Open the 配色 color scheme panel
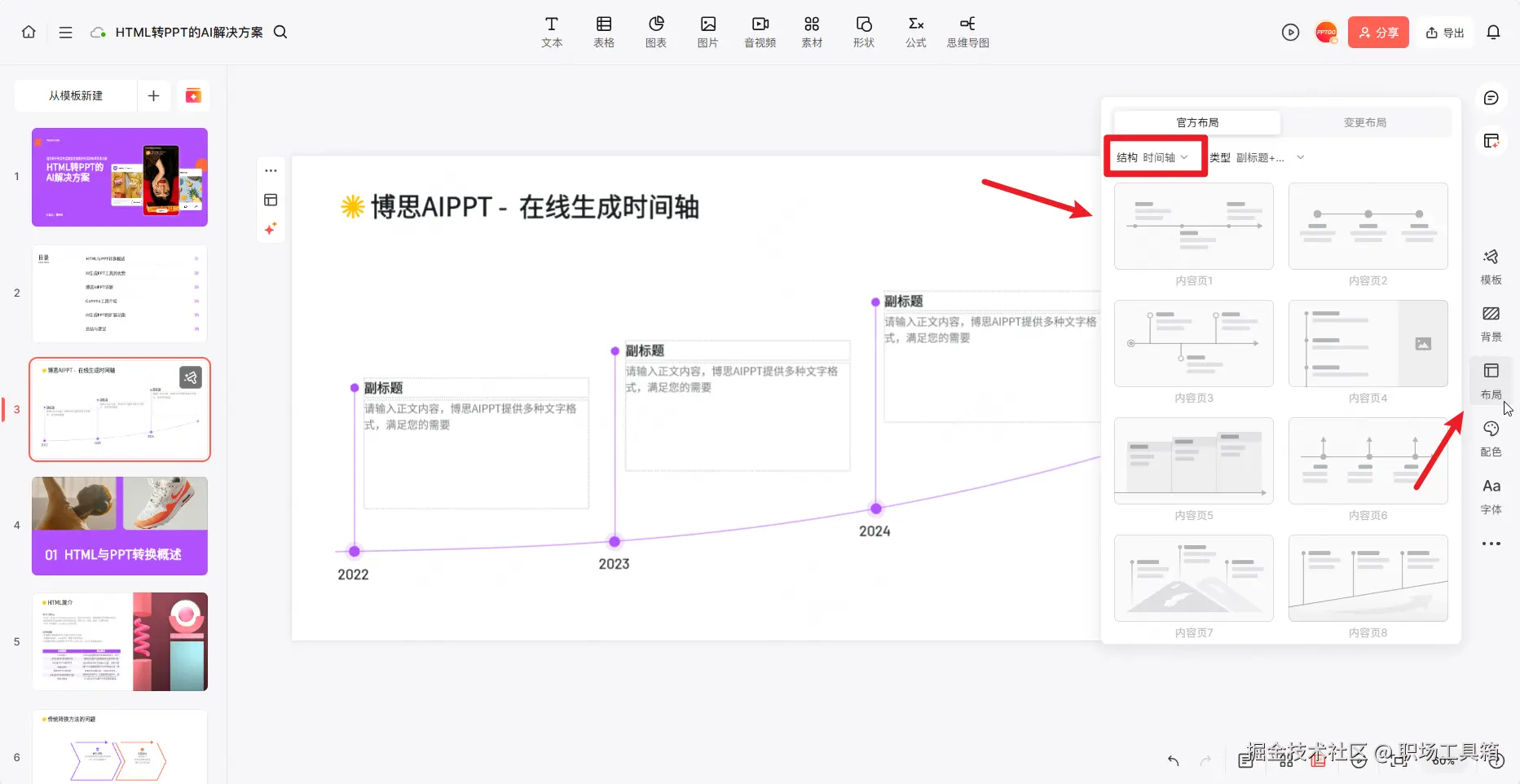 coord(1491,439)
